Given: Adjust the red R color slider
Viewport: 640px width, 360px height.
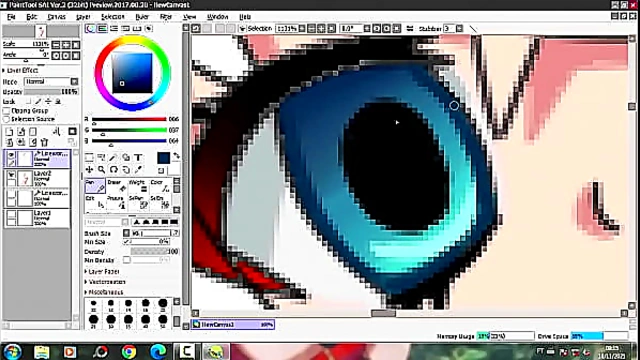Looking at the screenshot, I should tap(129, 120).
